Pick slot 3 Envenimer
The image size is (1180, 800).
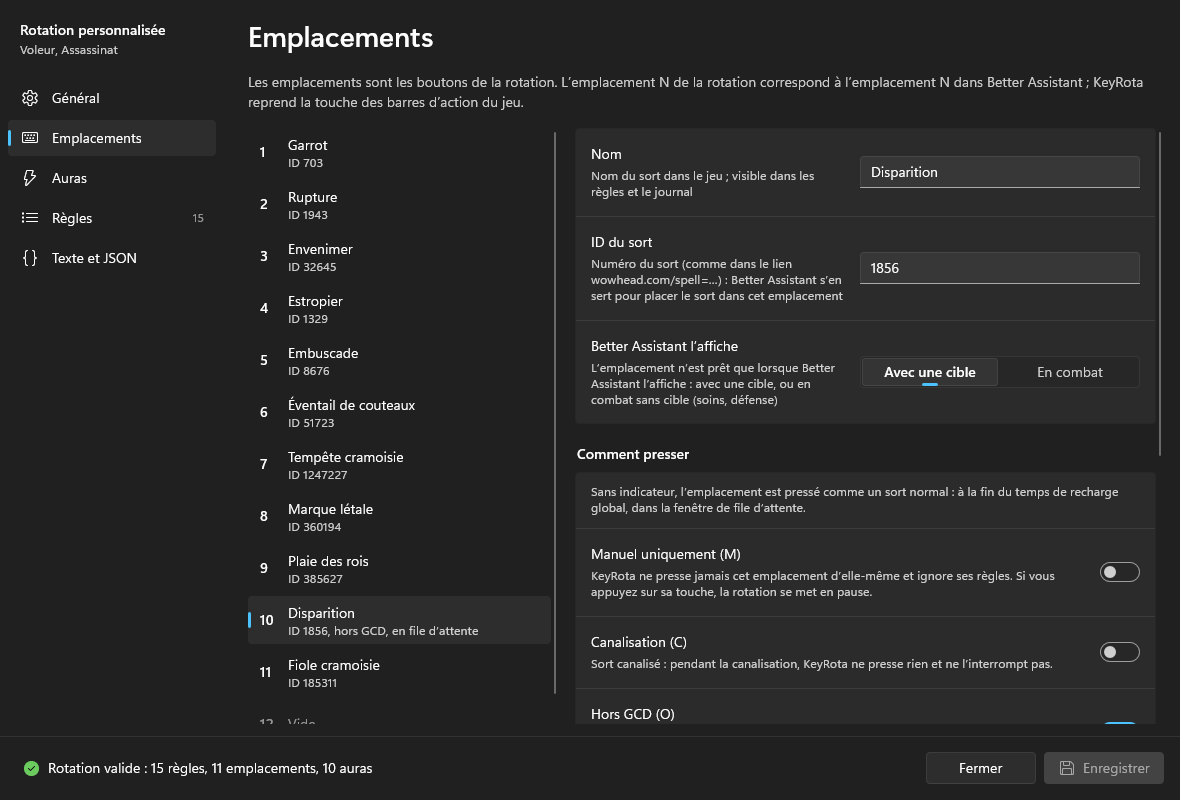(x=400, y=257)
